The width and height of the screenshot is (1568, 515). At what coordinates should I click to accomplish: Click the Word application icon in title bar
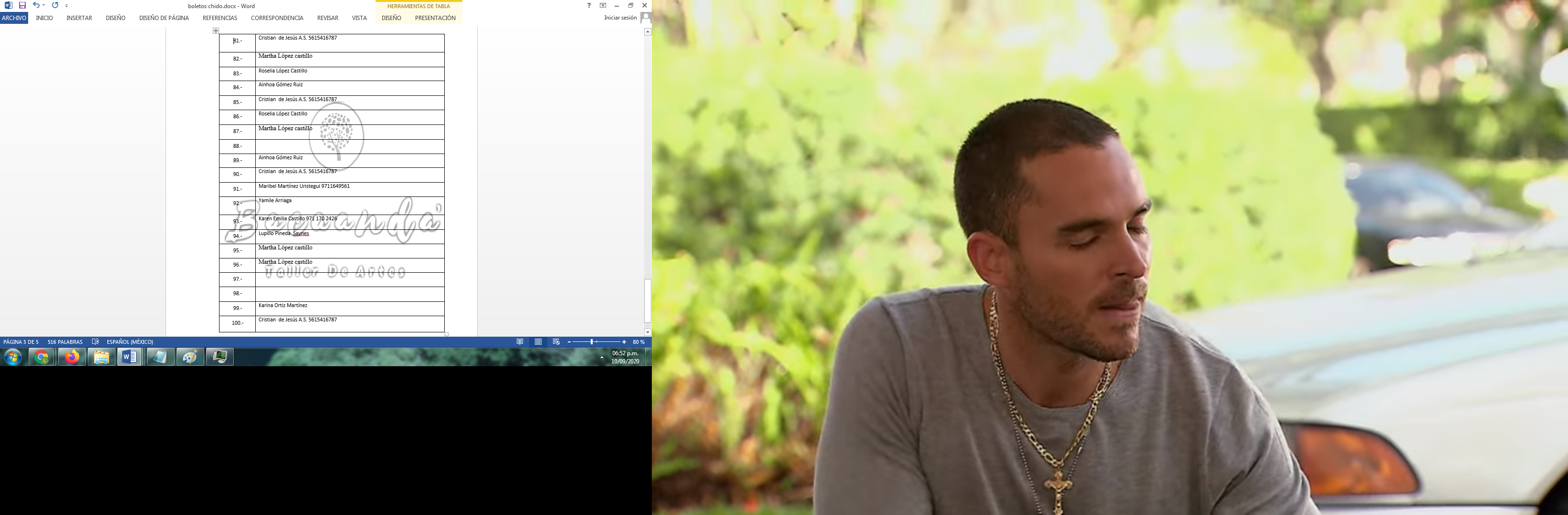point(9,5)
